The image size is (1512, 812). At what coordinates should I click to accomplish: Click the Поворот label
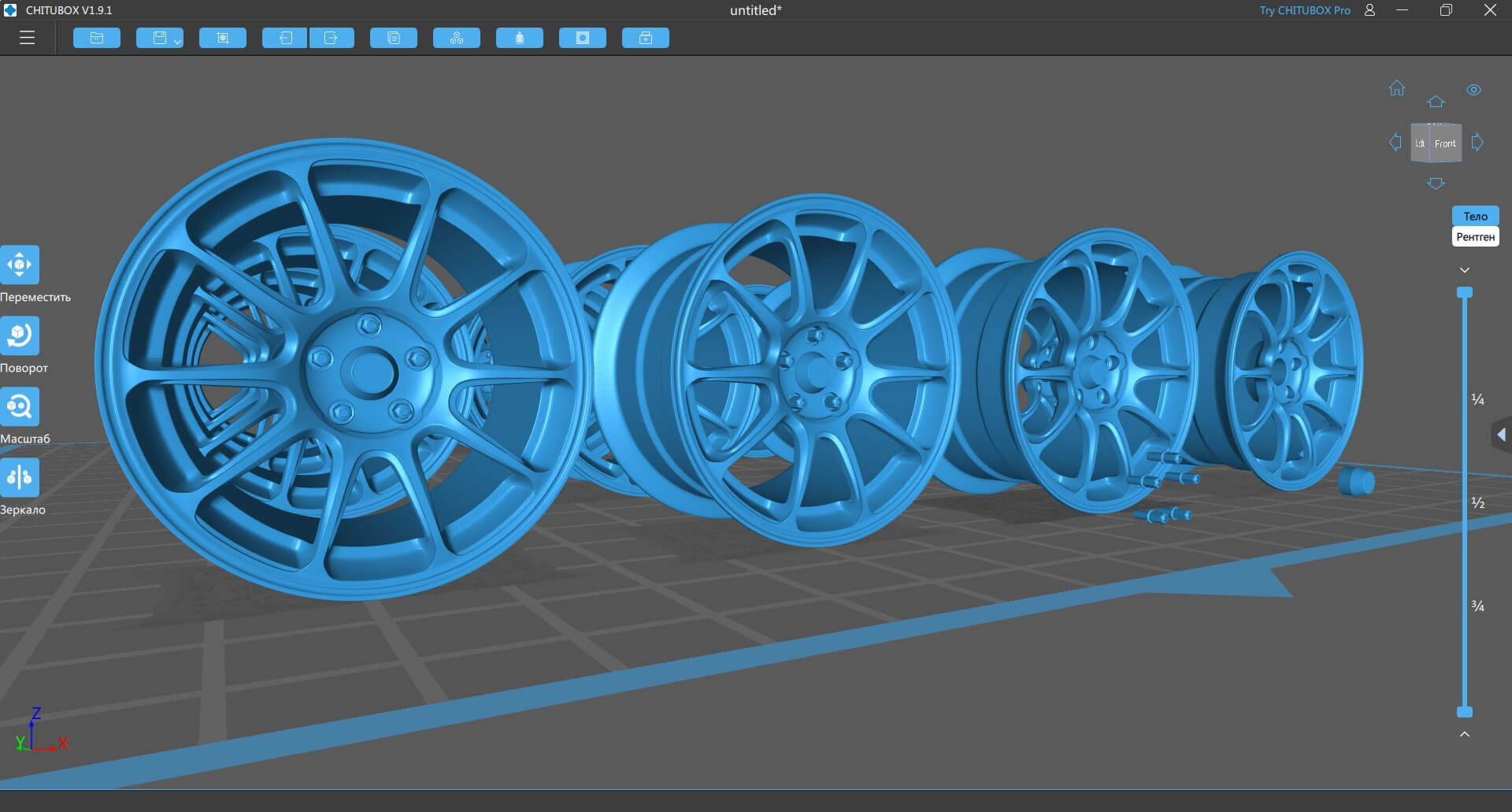24,368
